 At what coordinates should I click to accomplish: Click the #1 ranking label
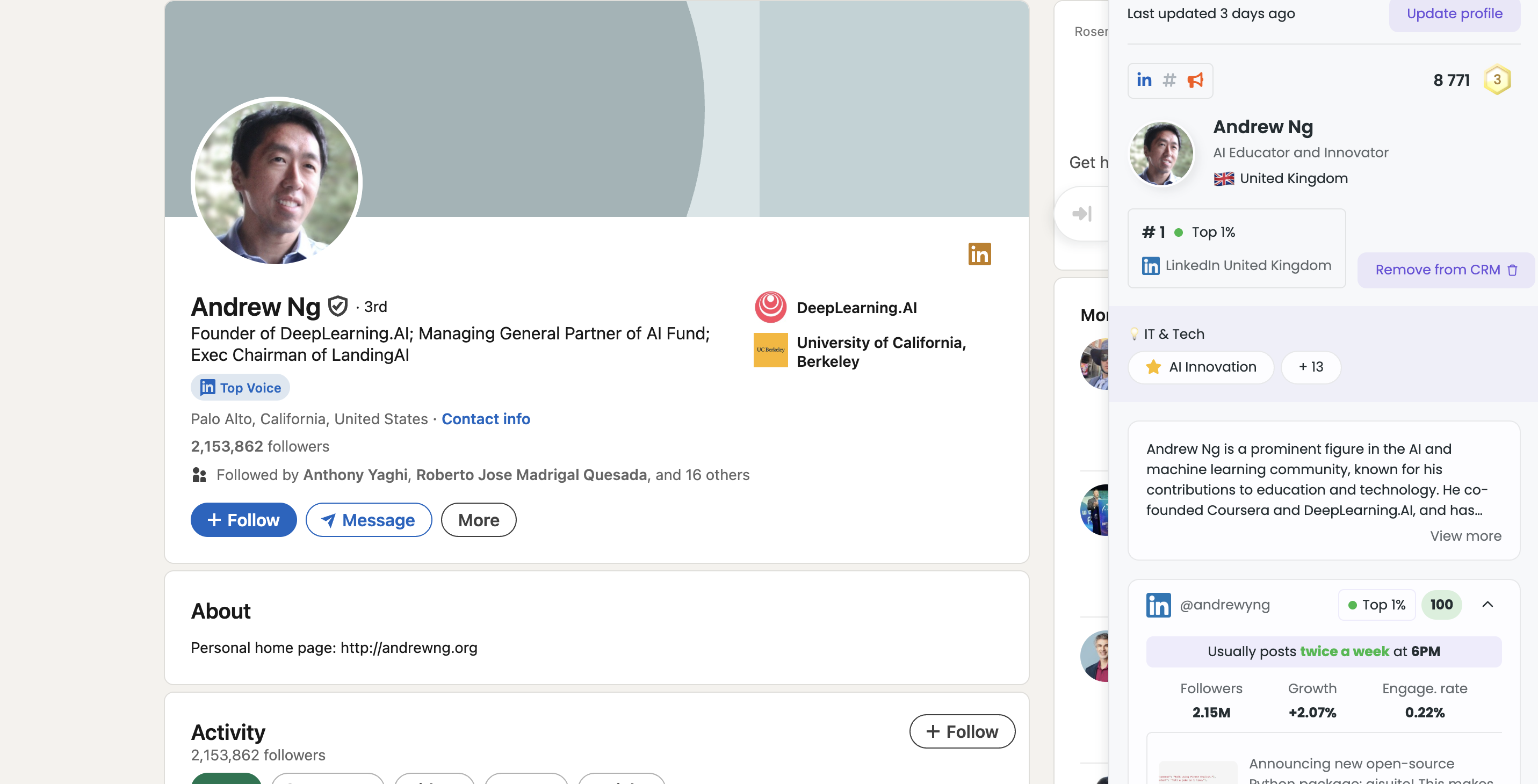tap(1153, 232)
